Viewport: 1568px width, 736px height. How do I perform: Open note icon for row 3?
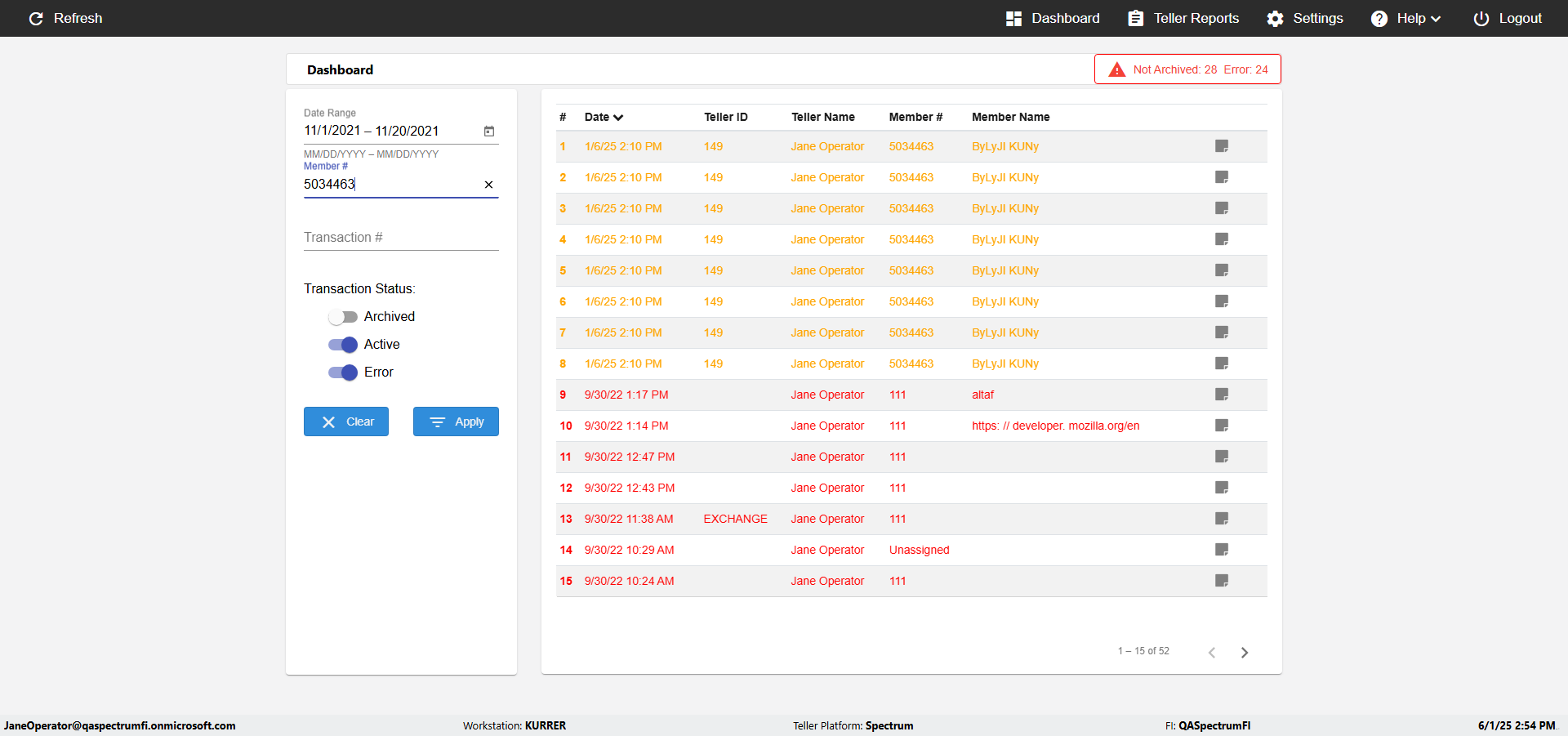(x=1222, y=208)
